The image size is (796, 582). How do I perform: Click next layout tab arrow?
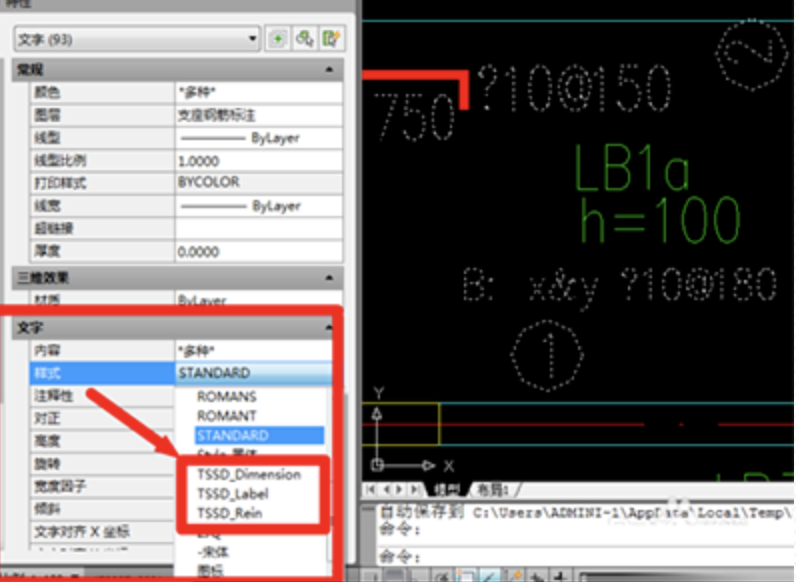(400, 490)
